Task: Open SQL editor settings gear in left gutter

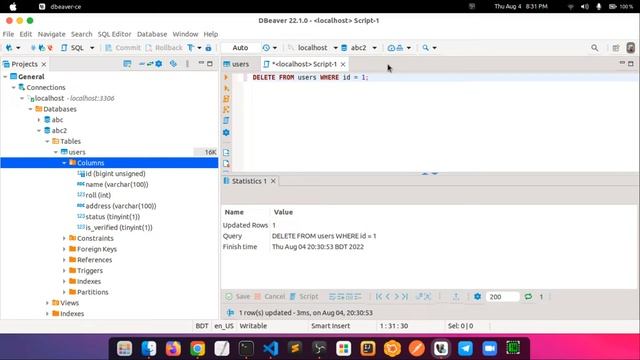Action: pyautogui.click(x=226, y=133)
